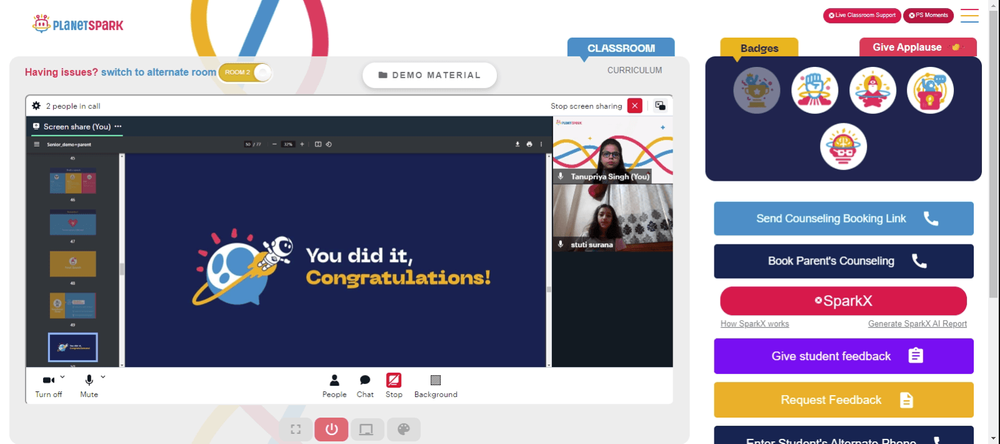The image size is (1000, 444).
Task: Select slide thumbnail 48 in PDF sidebar
Action: (x=73, y=264)
